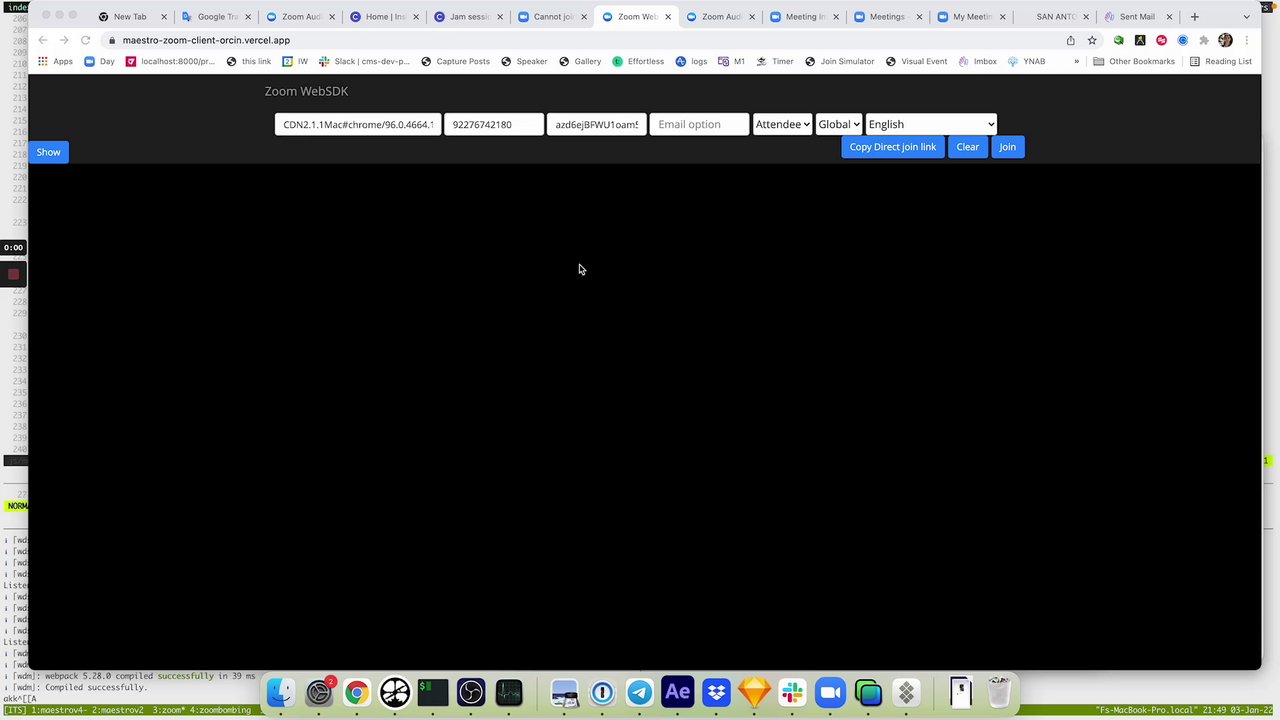Open the Attendee role dropdown
1280x720 pixels.
[782, 124]
